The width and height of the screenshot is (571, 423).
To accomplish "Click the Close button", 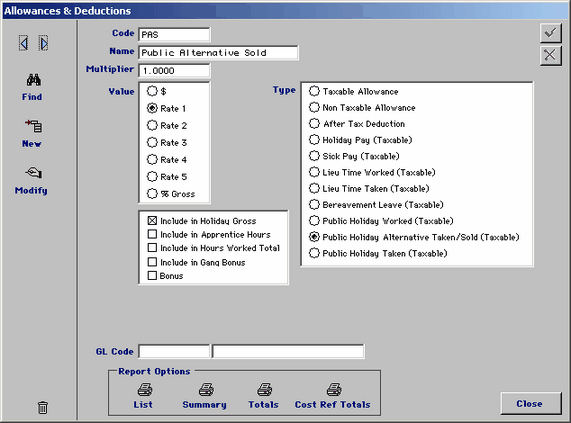I will (x=531, y=403).
